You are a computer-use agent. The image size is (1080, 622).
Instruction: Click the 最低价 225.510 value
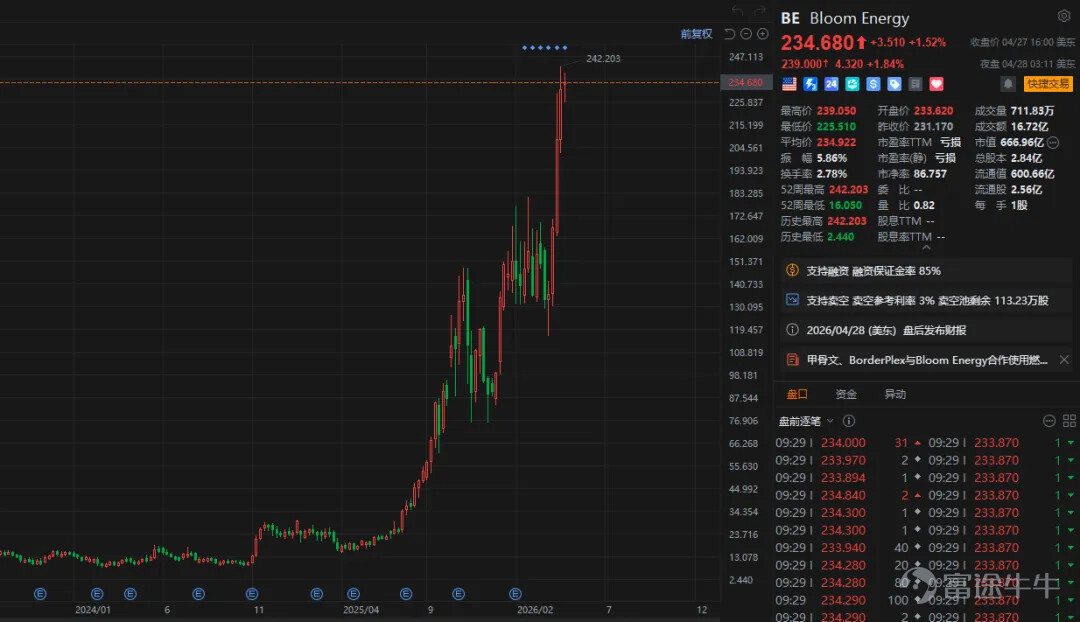pos(836,127)
